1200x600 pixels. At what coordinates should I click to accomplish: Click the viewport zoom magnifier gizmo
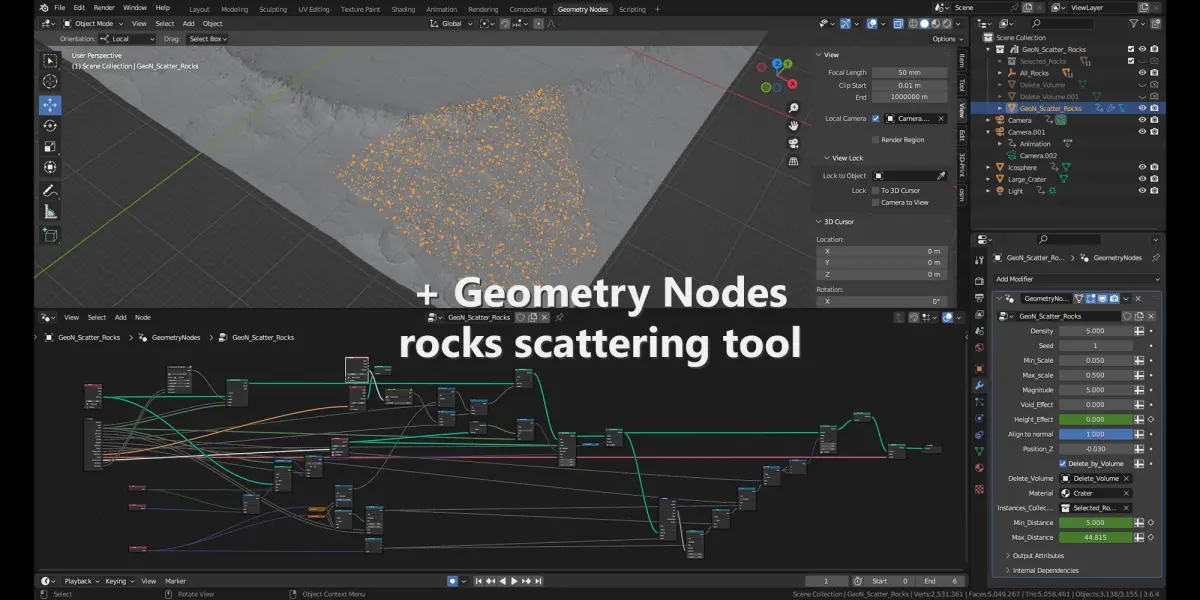coord(793,108)
